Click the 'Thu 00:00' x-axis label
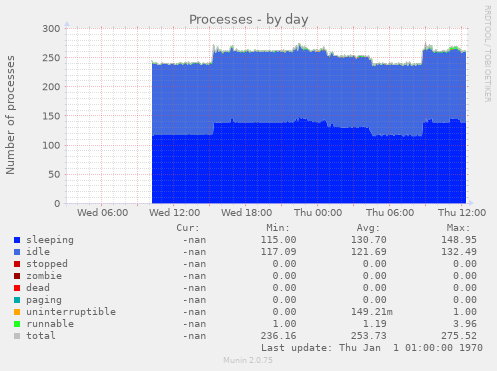 click(318, 213)
